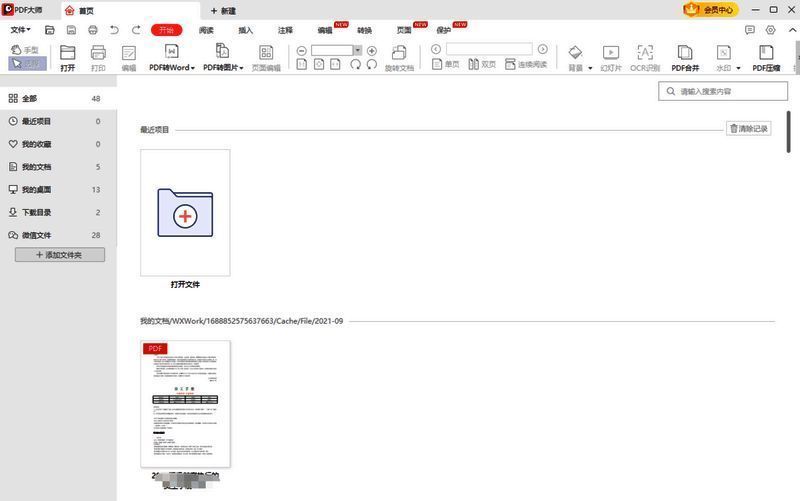Click the settings gear icon

tap(770, 30)
